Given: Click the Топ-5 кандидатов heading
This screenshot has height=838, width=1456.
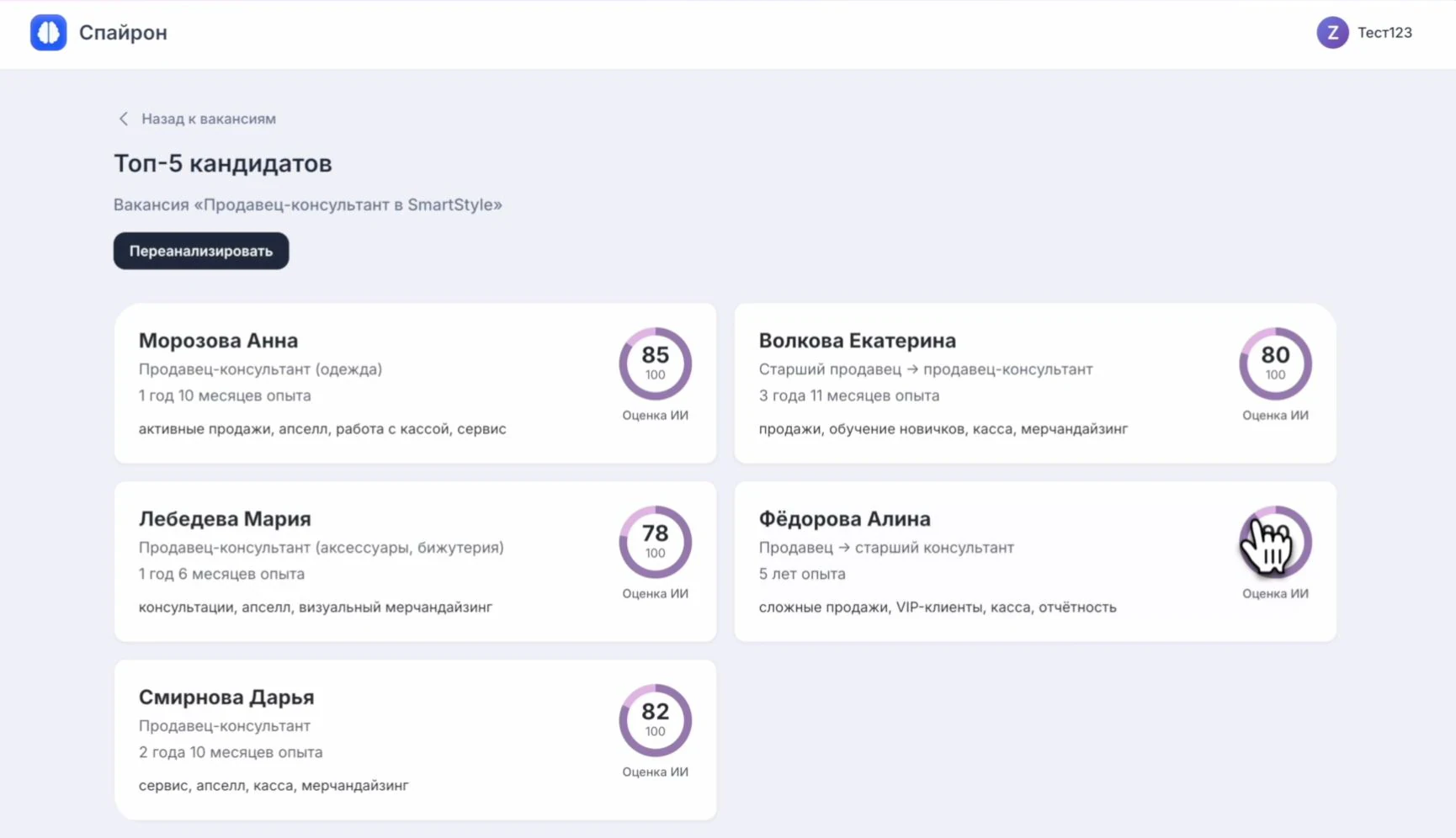Looking at the screenshot, I should tap(222, 163).
